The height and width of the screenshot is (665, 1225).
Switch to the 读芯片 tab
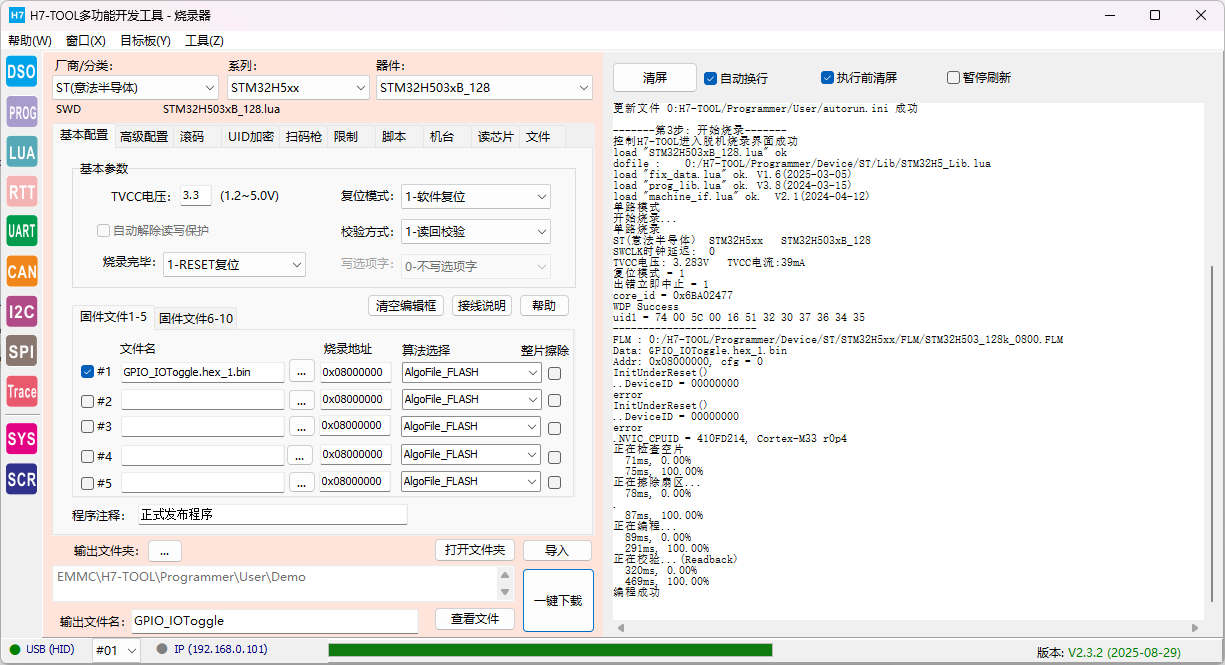tap(495, 136)
